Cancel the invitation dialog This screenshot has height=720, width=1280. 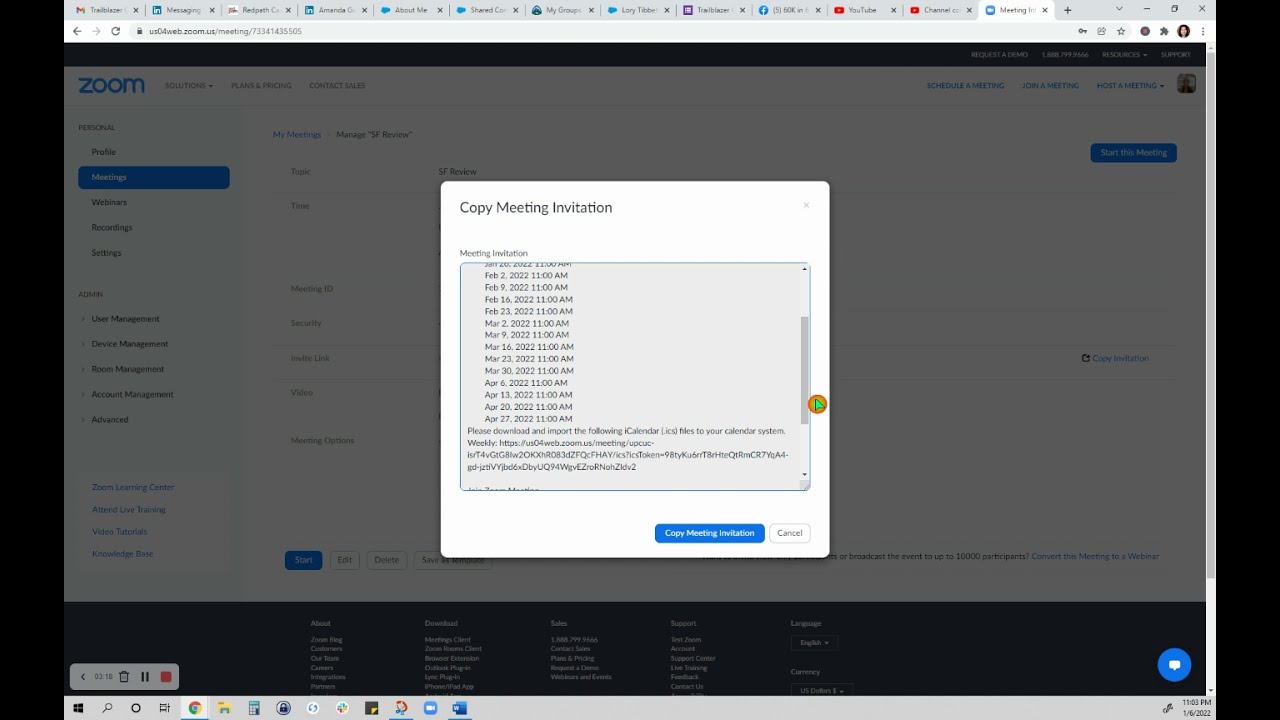point(790,533)
